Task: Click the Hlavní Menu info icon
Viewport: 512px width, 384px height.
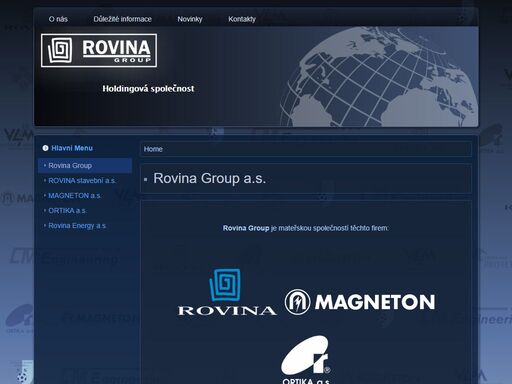Action: tap(45, 148)
